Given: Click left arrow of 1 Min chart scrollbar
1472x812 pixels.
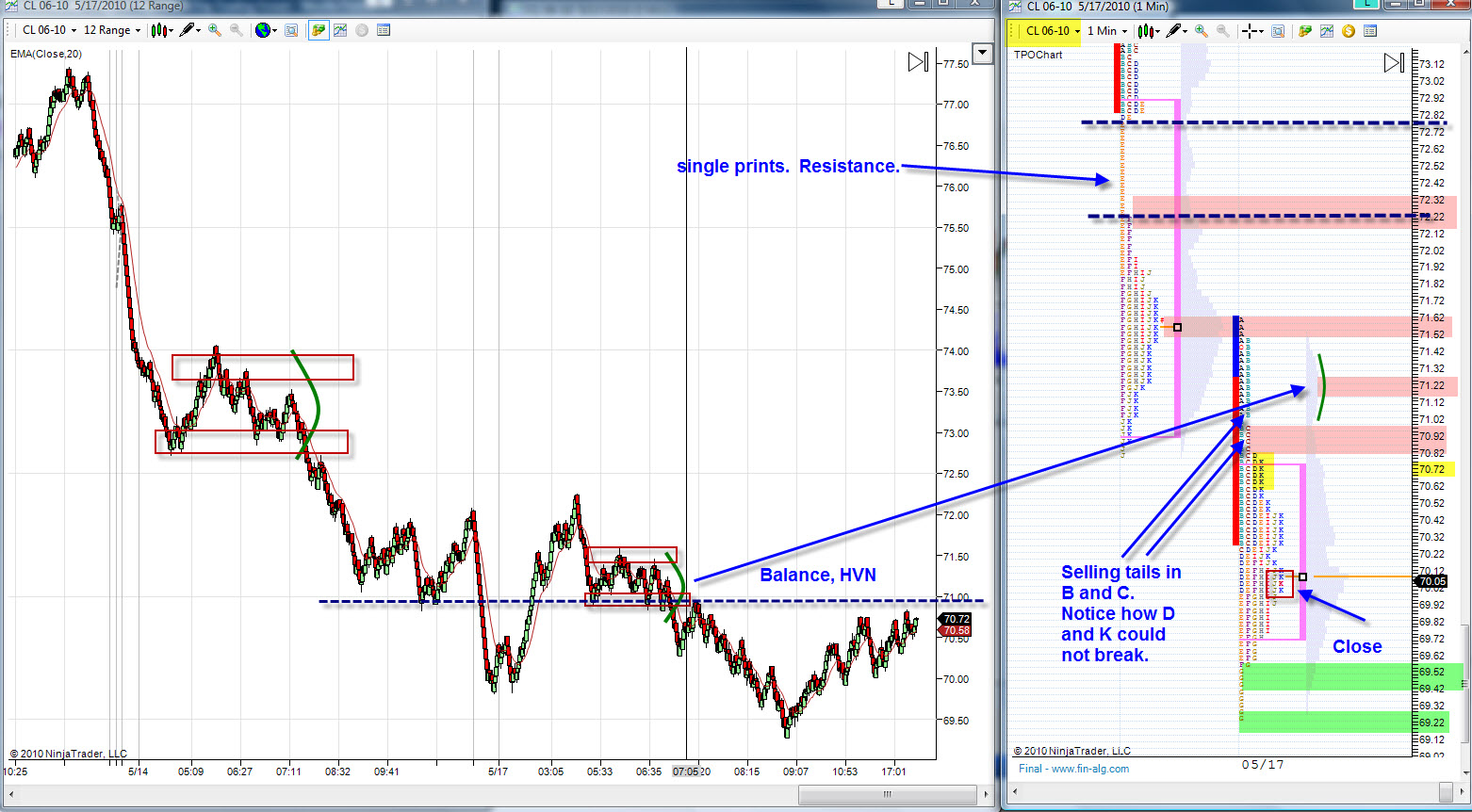Looking at the screenshot, I should click(1013, 791).
